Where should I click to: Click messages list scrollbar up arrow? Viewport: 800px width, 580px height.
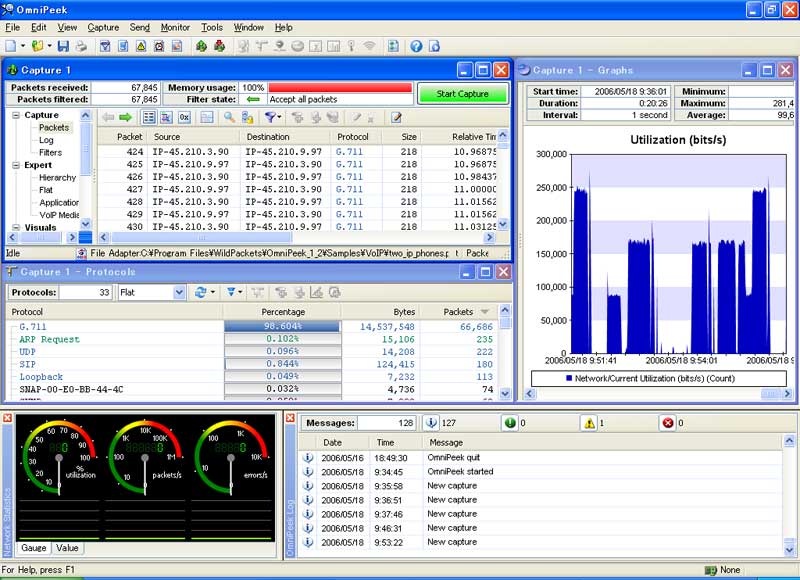point(789,441)
